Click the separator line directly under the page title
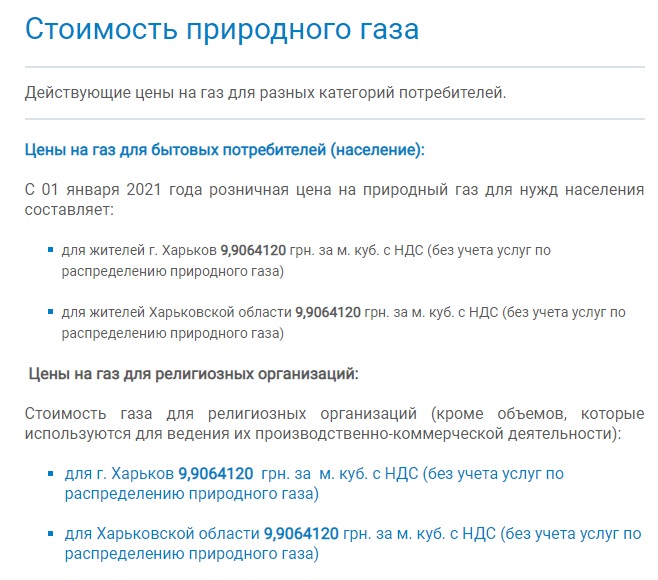 pyautogui.click(x=334, y=67)
